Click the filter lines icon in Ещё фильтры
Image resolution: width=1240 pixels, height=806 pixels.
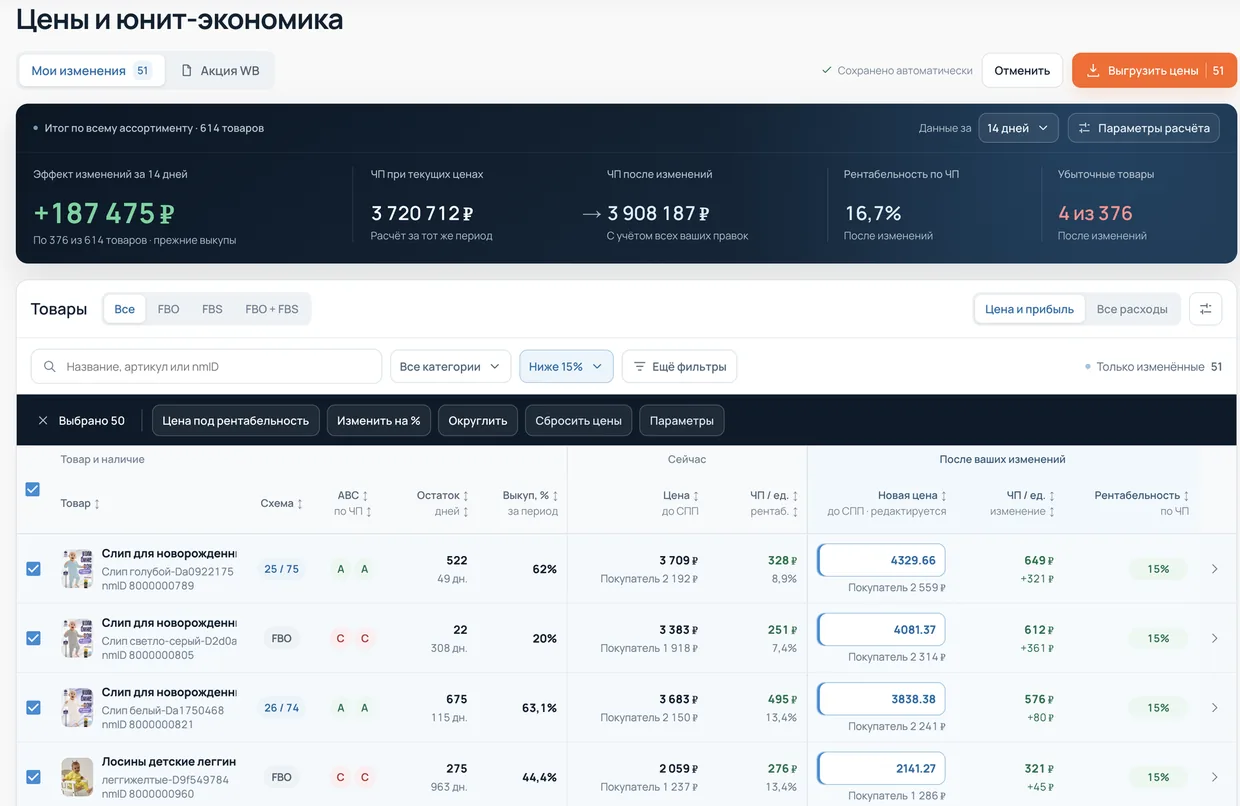[x=639, y=367]
